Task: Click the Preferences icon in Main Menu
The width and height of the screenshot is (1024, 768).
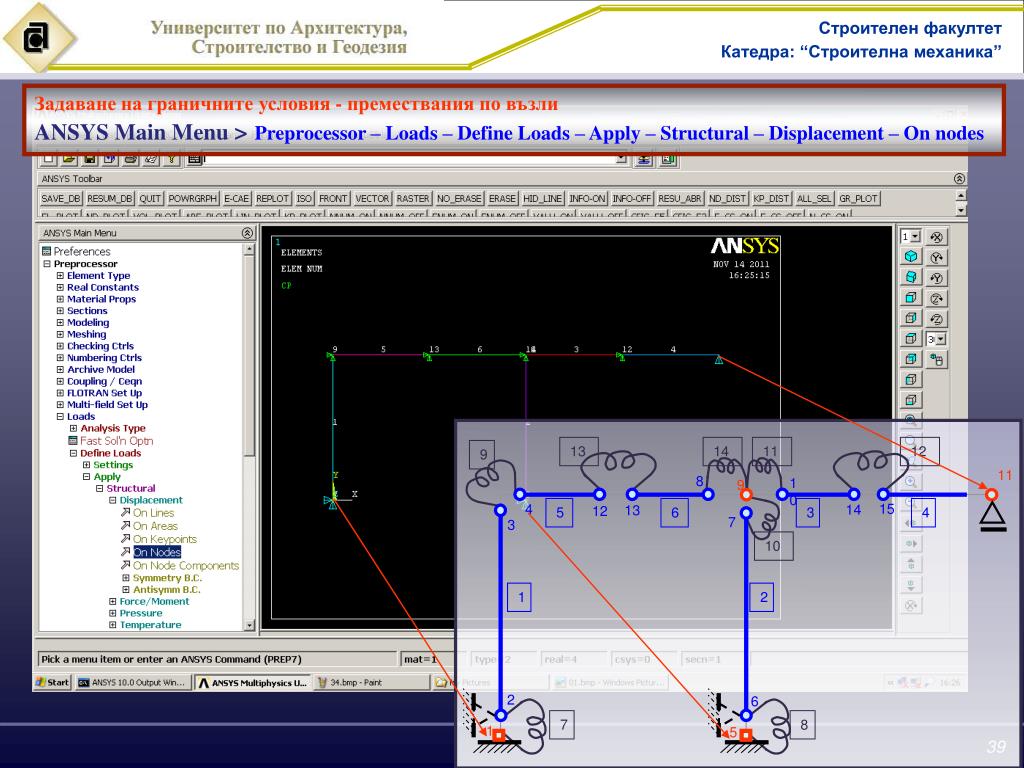Action: (46, 251)
